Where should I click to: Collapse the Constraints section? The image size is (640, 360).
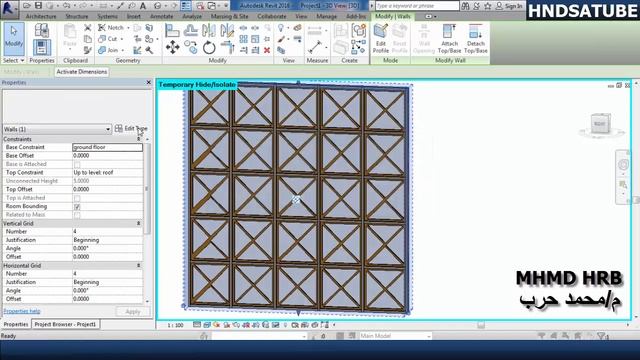tap(138, 139)
